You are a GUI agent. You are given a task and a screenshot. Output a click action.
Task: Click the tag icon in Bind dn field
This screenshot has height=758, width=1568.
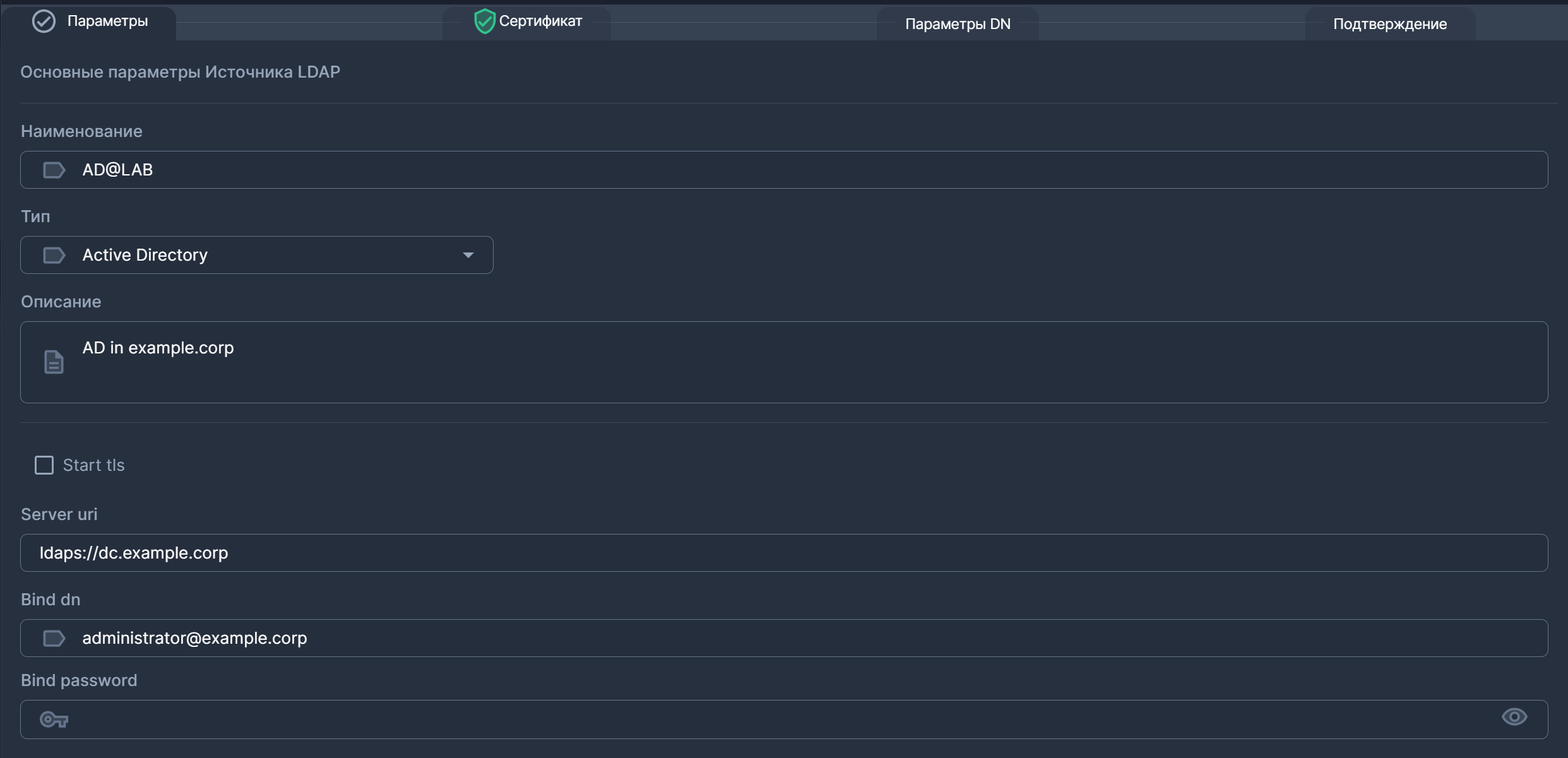54,638
